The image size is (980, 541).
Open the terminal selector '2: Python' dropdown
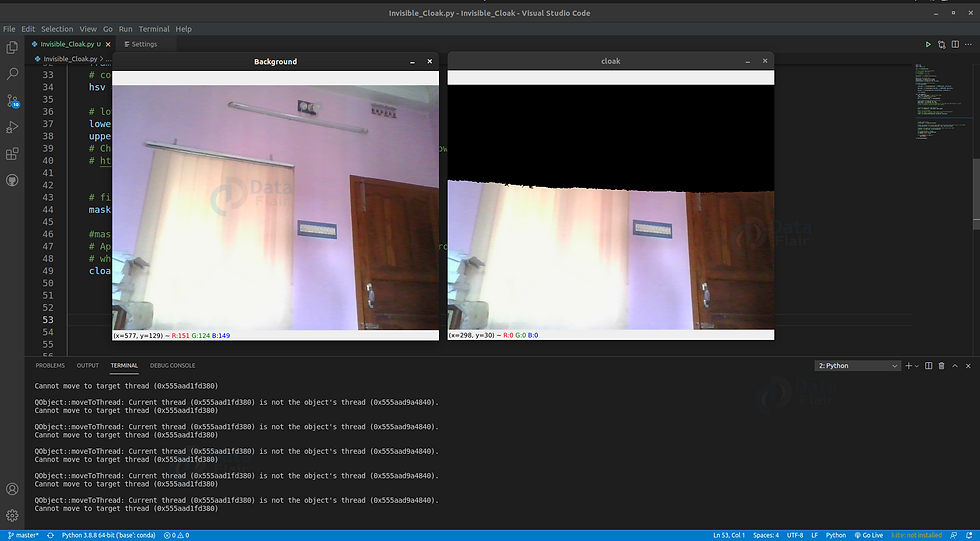[x=857, y=365]
